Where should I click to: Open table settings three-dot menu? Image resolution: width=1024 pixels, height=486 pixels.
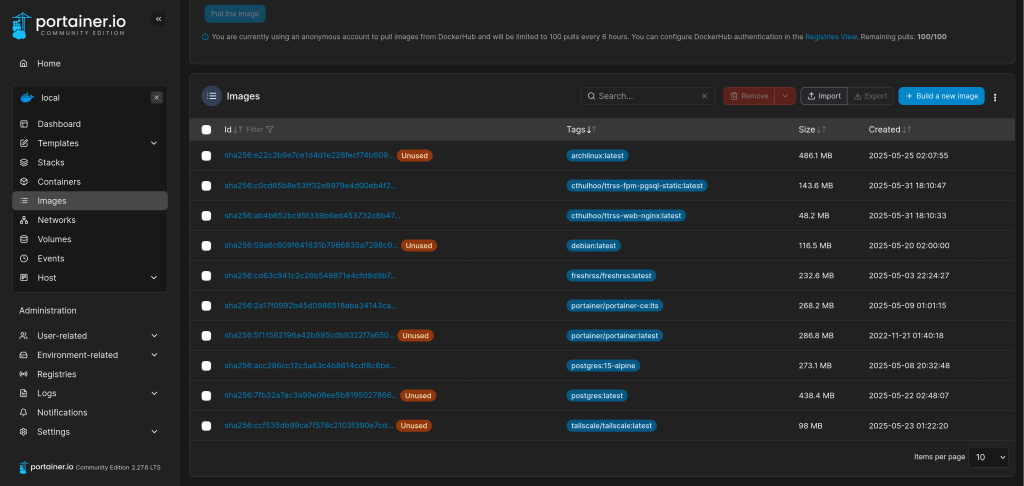(x=995, y=97)
